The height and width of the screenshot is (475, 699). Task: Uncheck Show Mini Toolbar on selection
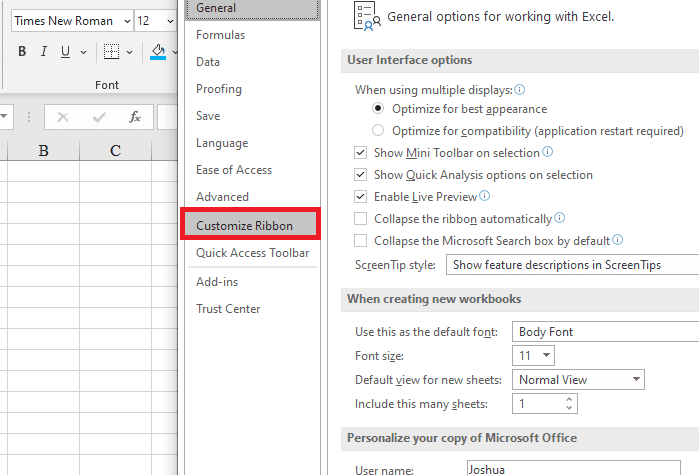[x=360, y=152]
